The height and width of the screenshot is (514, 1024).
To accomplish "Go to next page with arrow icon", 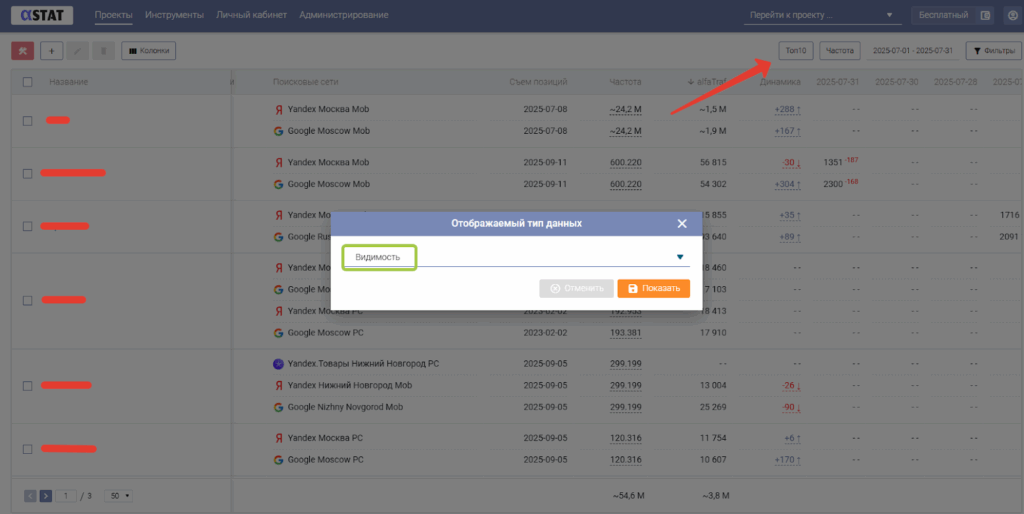I will pyautogui.click(x=46, y=495).
